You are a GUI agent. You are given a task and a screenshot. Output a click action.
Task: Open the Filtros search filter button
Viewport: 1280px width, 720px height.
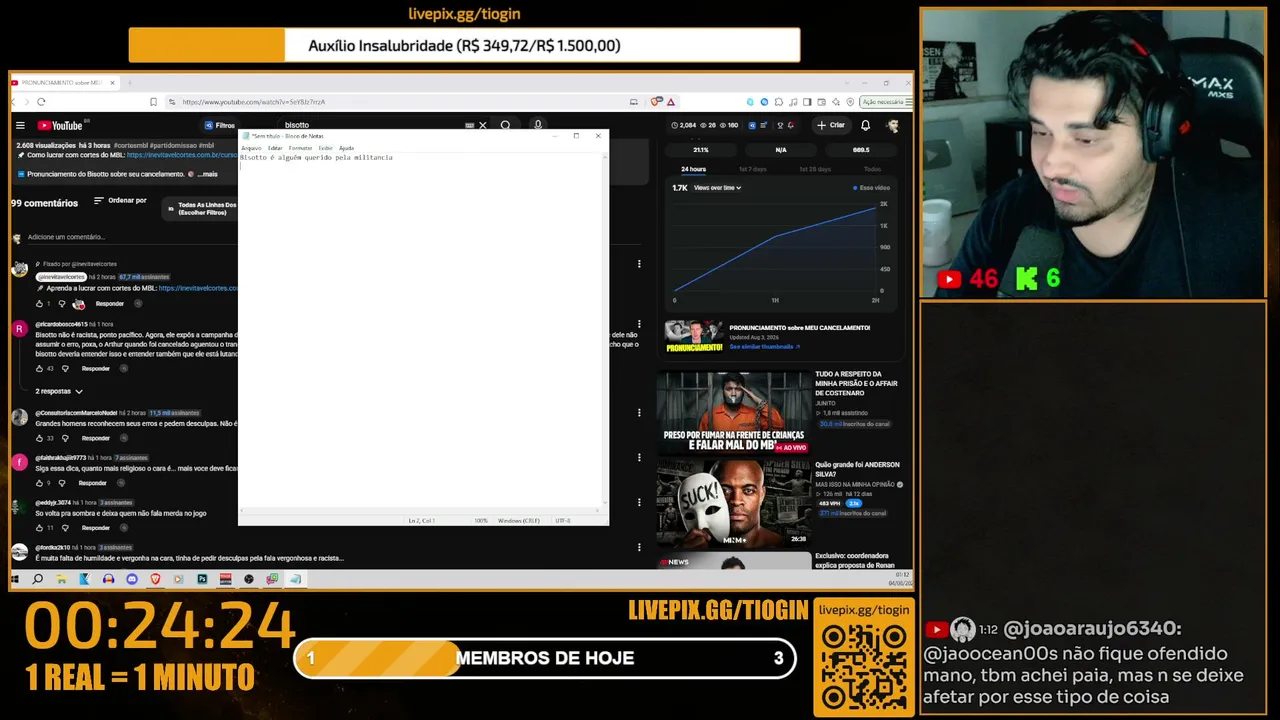tap(219, 125)
